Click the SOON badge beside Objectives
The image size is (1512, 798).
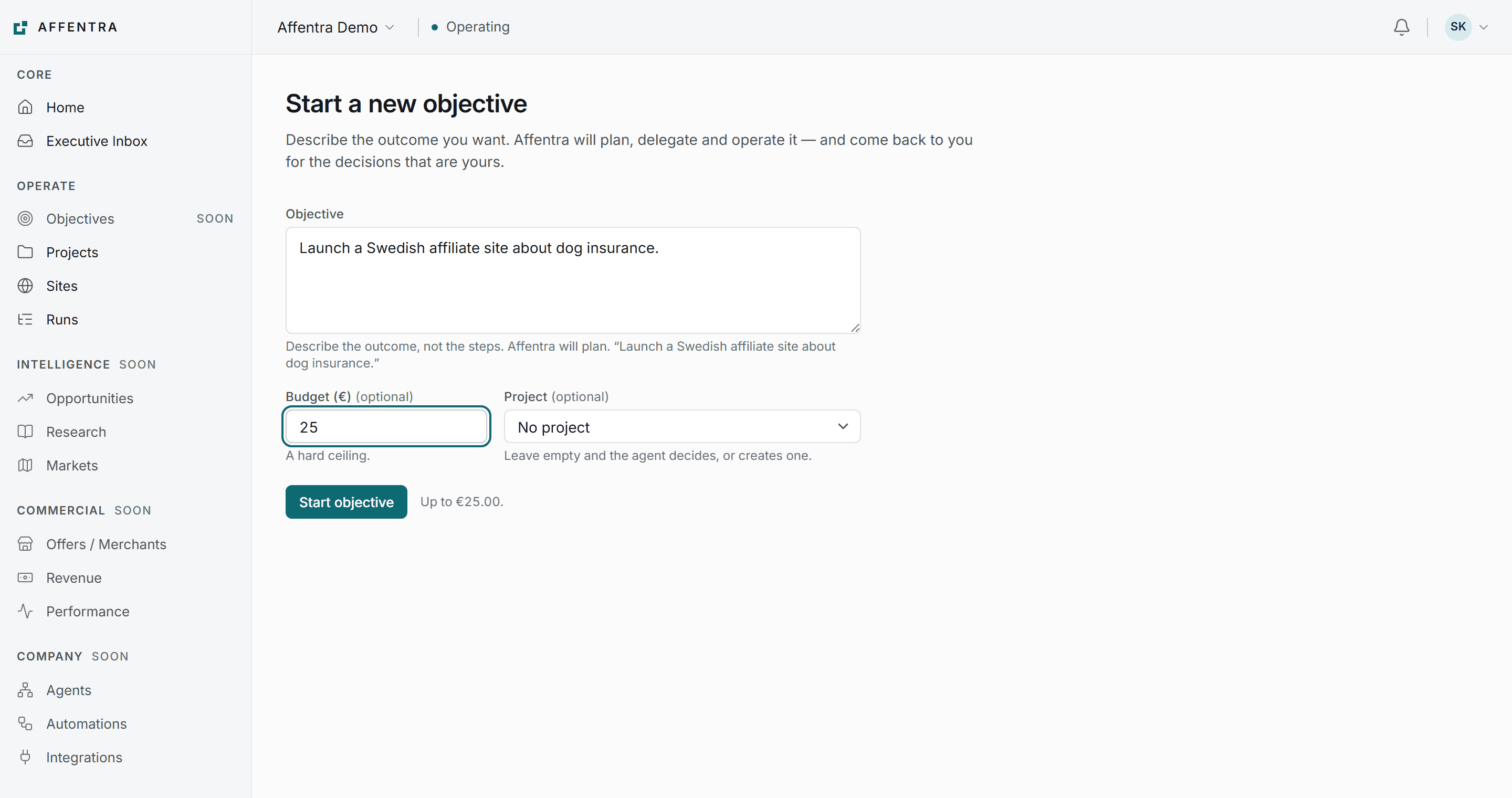(215, 218)
